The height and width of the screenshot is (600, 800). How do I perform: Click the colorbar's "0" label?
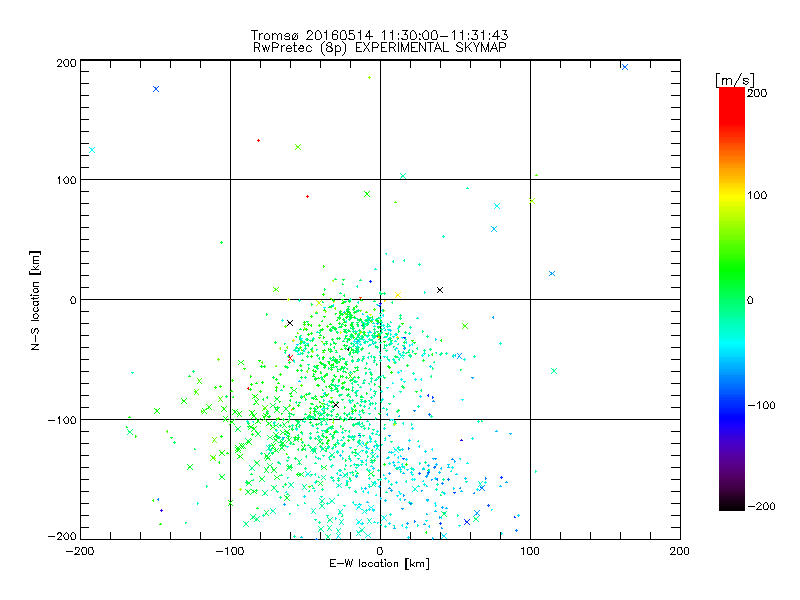click(750, 300)
